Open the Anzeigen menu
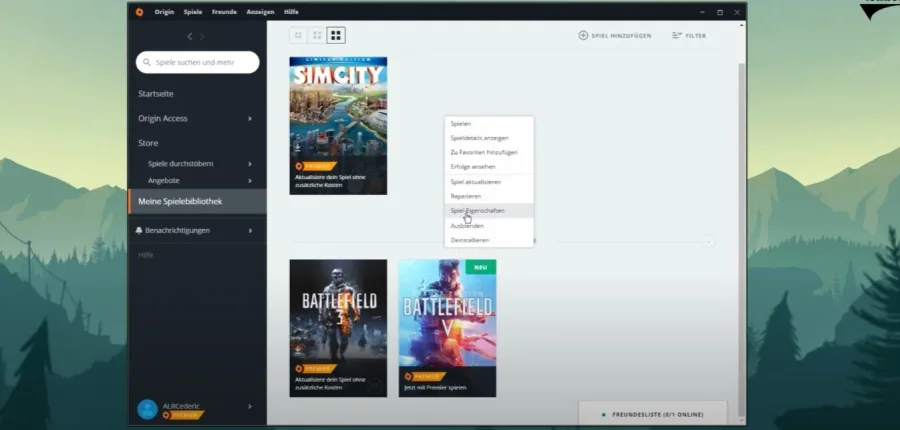Image resolution: width=900 pixels, height=430 pixels. (260, 11)
